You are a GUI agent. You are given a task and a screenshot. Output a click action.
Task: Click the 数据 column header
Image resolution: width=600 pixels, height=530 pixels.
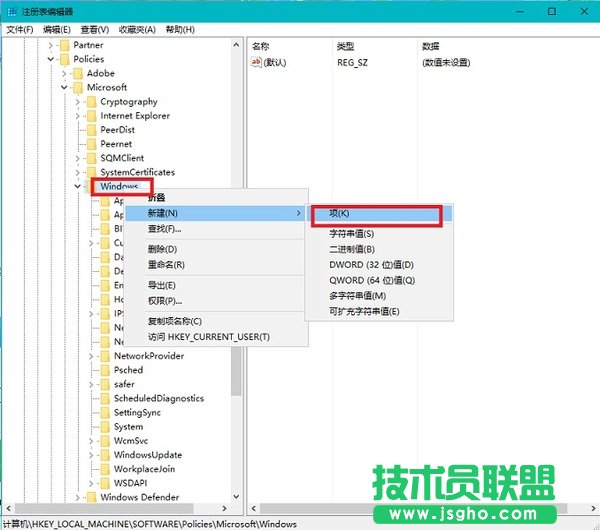tap(508, 47)
